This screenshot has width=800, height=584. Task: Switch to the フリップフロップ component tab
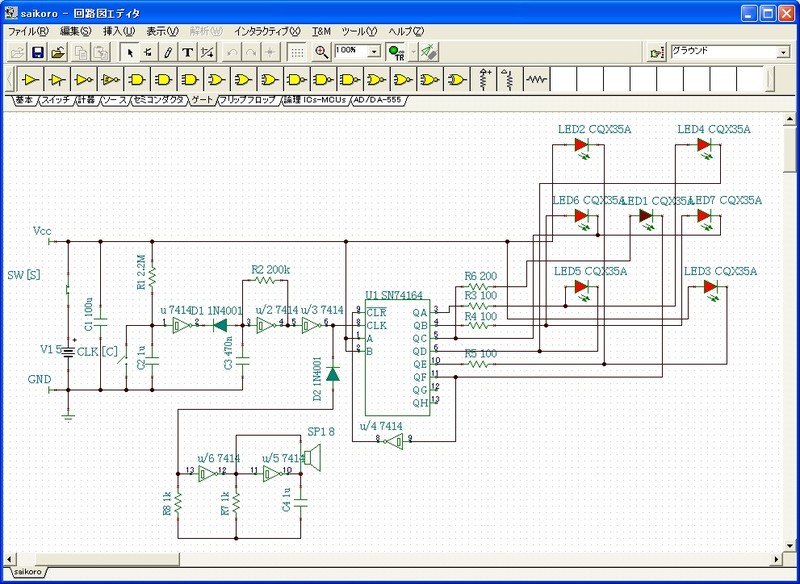click(x=247, y=101)
